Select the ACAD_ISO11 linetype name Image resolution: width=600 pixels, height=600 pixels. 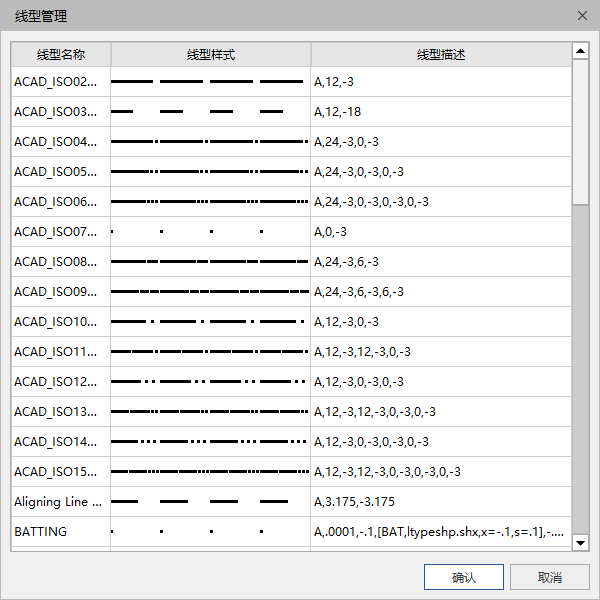tap(55, 352)
